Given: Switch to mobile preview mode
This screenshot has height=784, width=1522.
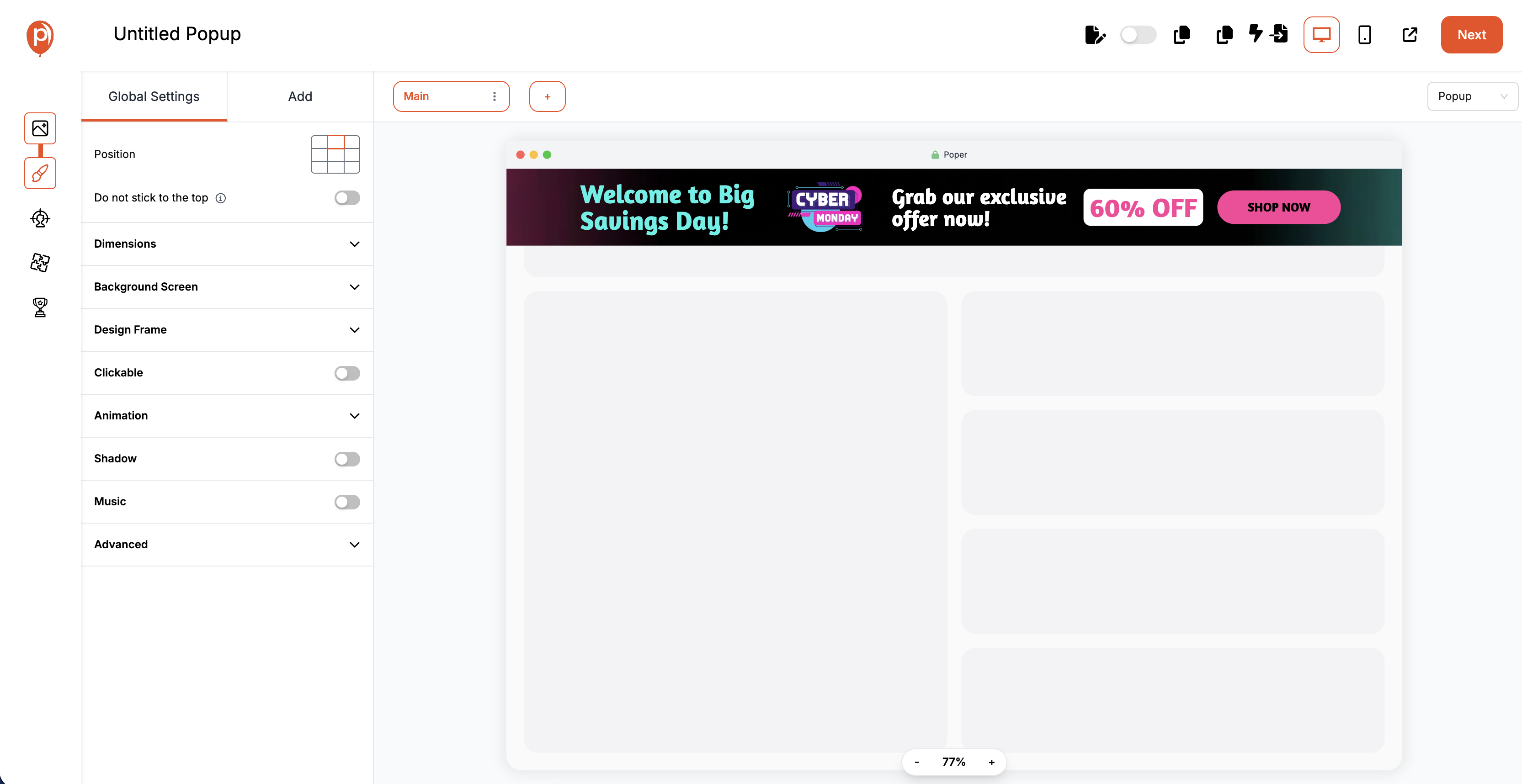Looking at the screenshot, I should pyautogui.click(x=1365, y=35).
